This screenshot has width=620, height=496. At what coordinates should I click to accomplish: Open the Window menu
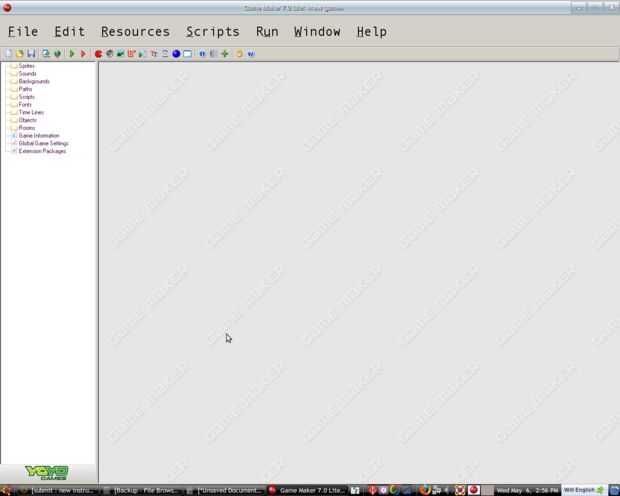click(317, 32)
